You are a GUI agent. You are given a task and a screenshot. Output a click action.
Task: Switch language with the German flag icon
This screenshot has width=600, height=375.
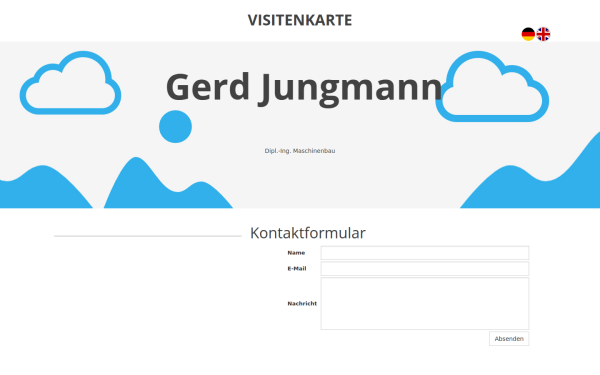(528, 34)
